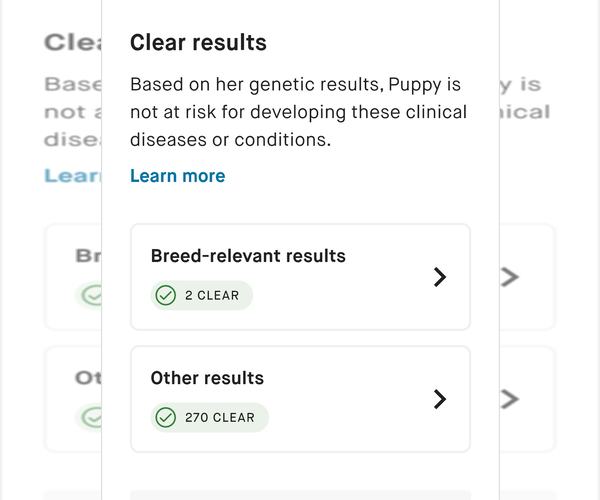This screenshot has width=600, height=500.
Task: Click the blurred Learn link in the background
Action: click(x=72, y=176)
